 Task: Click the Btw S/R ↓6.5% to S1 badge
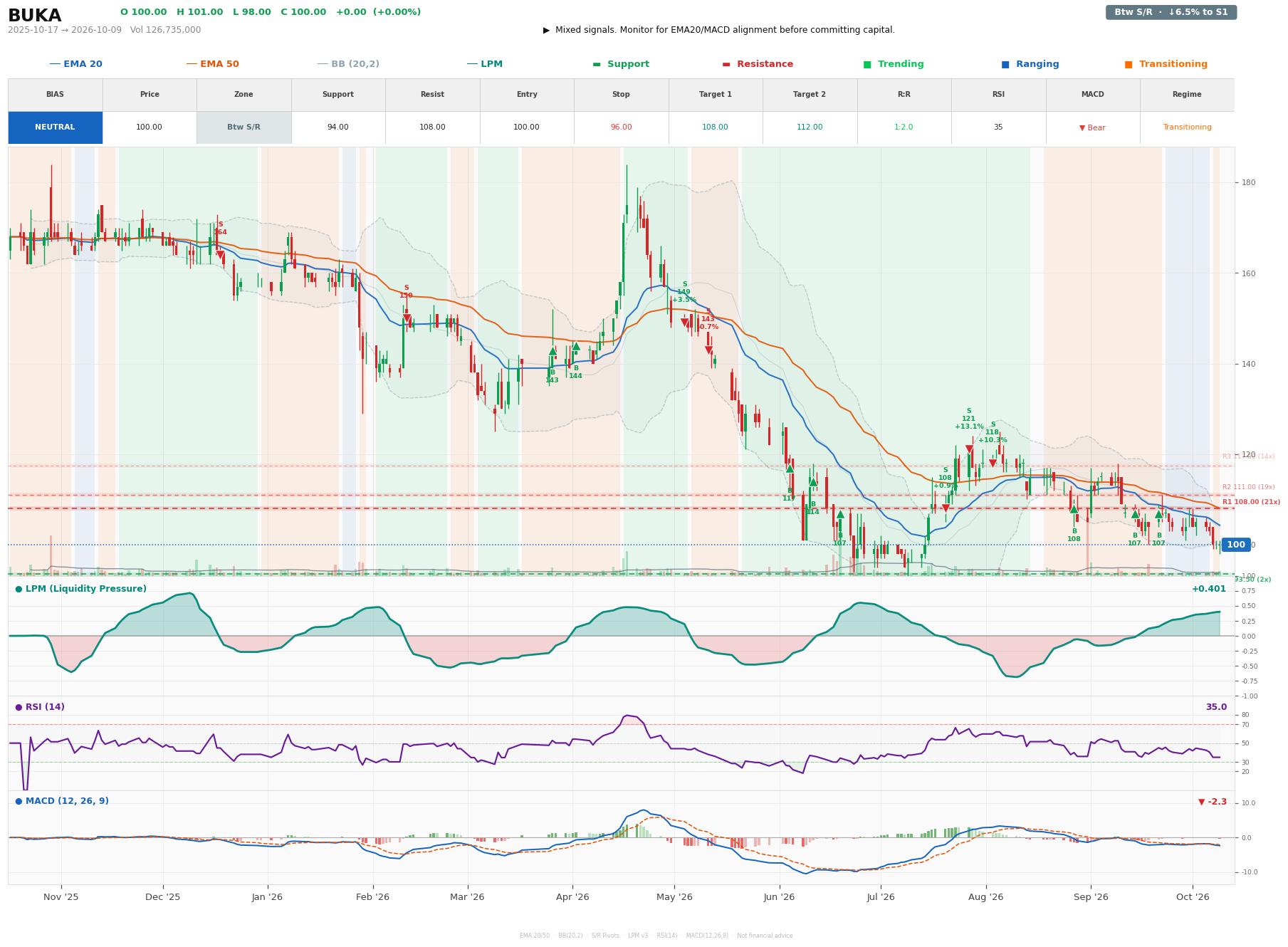tap(1171, 12)
